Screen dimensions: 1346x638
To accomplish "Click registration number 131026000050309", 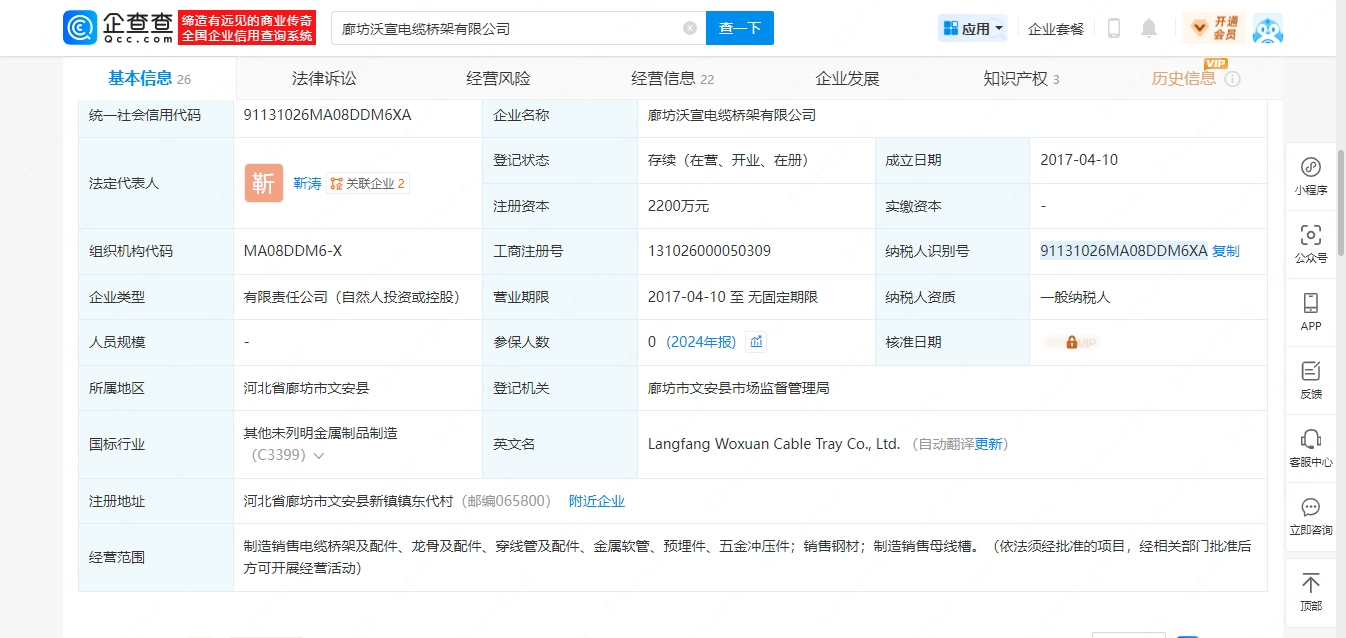I will (709, 251).
